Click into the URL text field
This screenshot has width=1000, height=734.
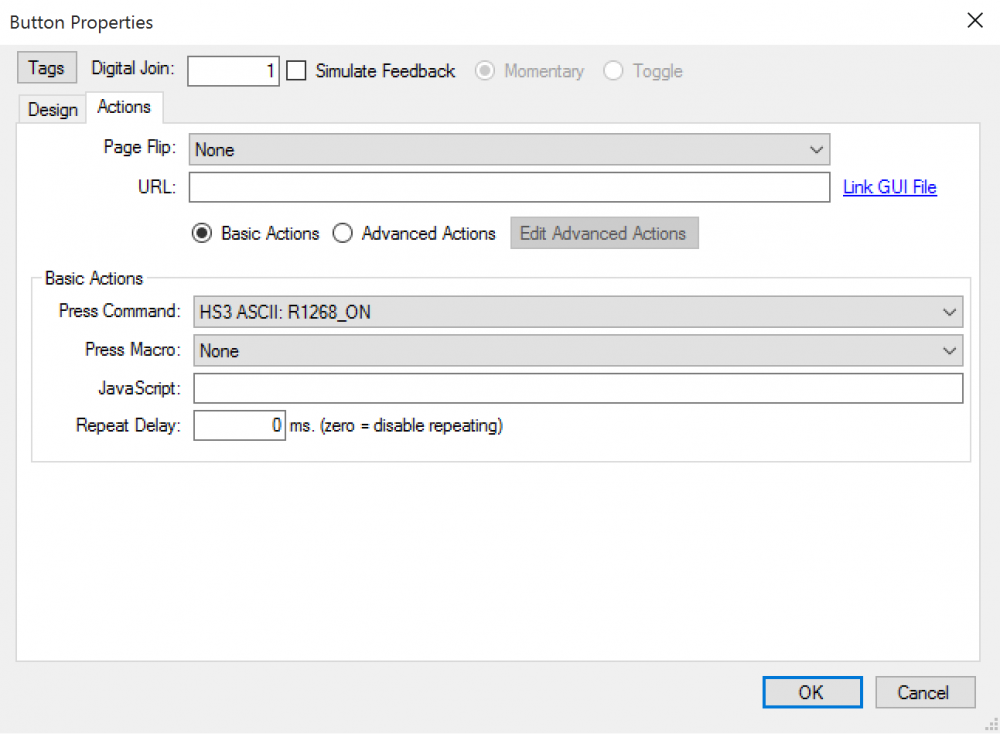(x=509, y=188)
